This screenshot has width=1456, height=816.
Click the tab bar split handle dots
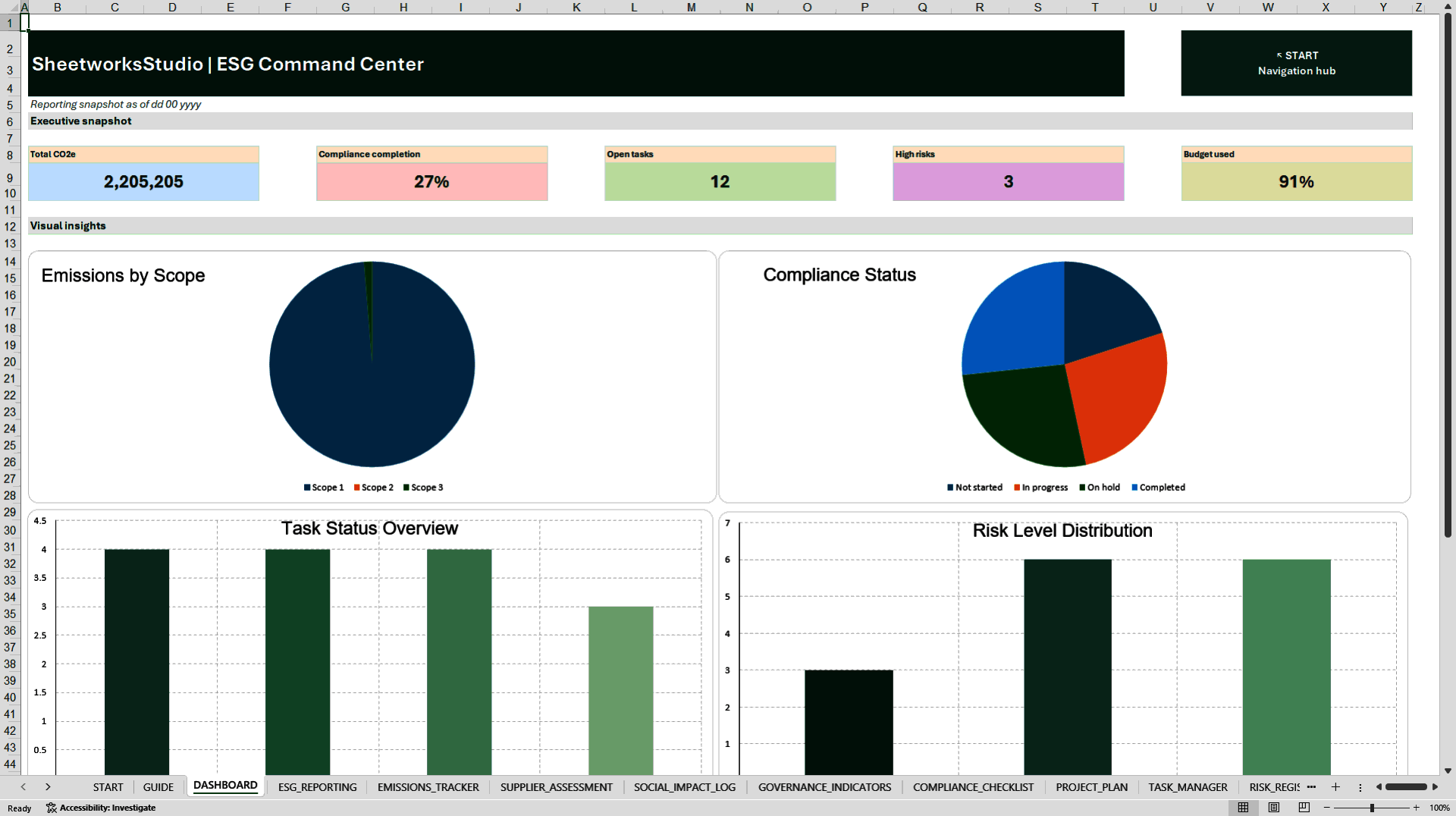[x=1360, y=787]
